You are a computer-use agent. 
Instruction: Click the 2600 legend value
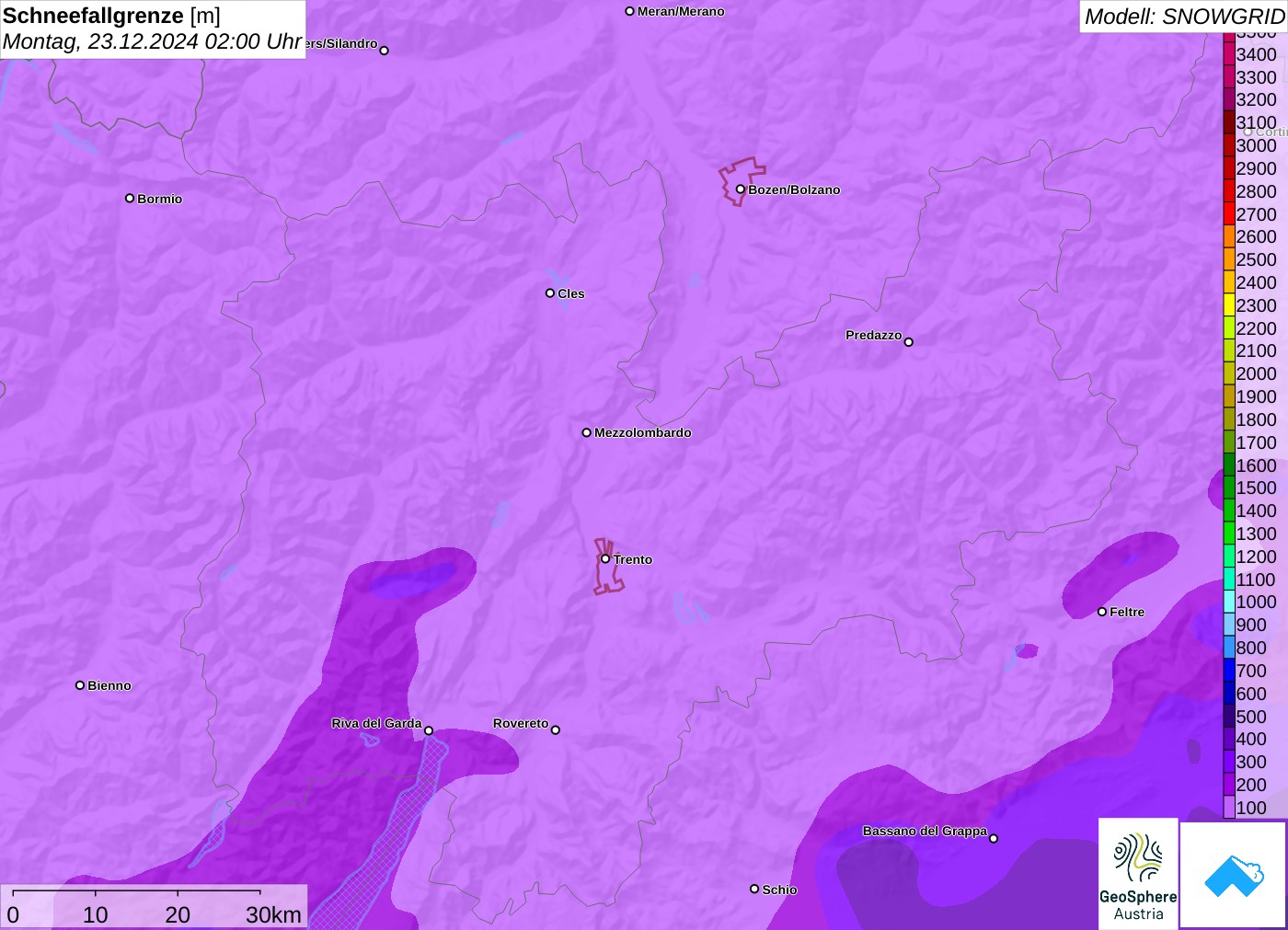(1257, 236)
